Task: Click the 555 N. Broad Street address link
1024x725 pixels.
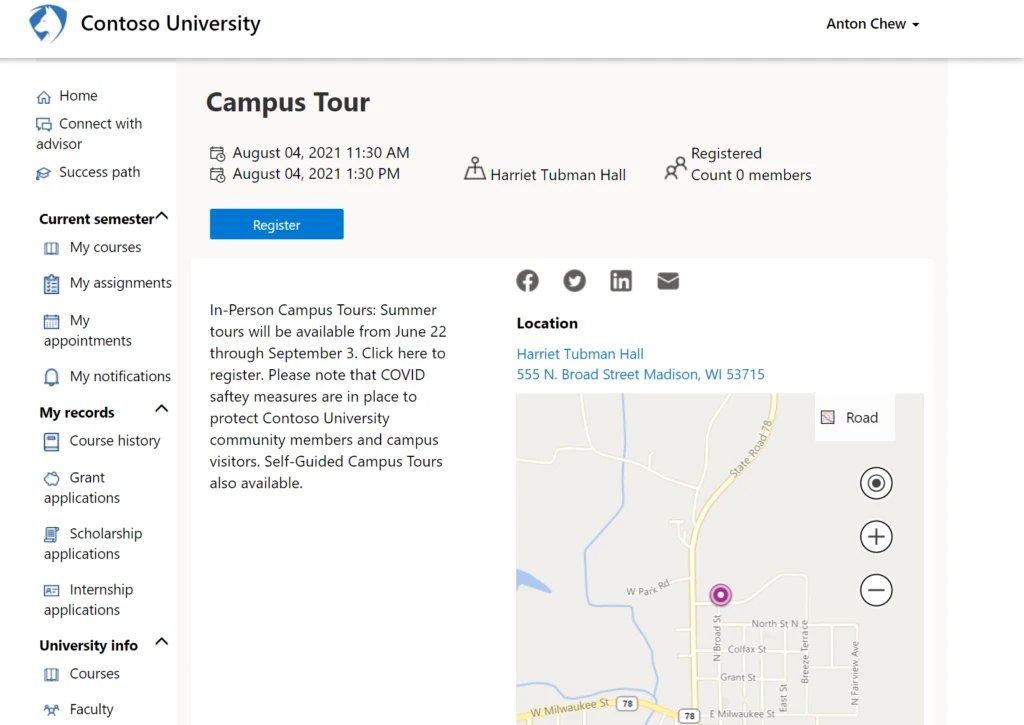Action: [640, 374]
